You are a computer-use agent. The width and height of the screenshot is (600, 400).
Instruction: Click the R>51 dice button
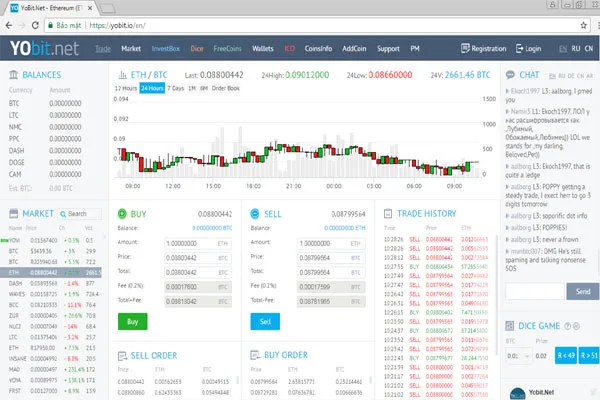(589, 356)
